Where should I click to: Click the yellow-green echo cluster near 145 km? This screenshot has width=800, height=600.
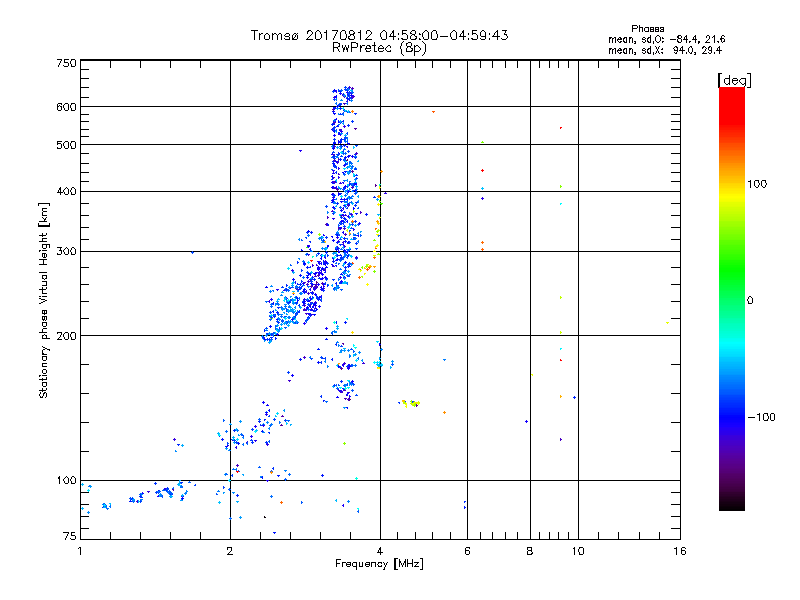(x=409, y=404)
